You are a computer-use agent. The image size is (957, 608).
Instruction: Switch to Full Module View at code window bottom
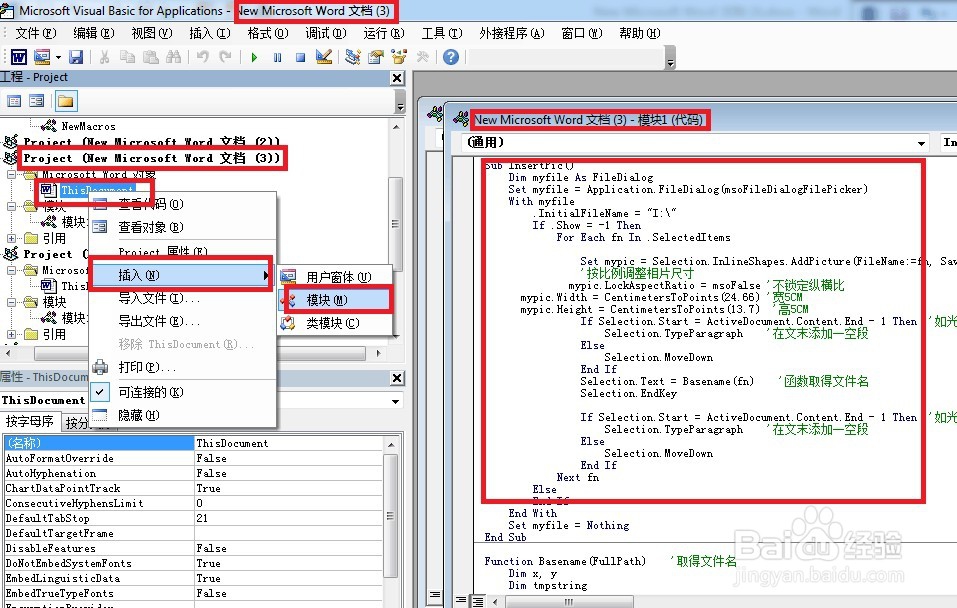[478, 601]
